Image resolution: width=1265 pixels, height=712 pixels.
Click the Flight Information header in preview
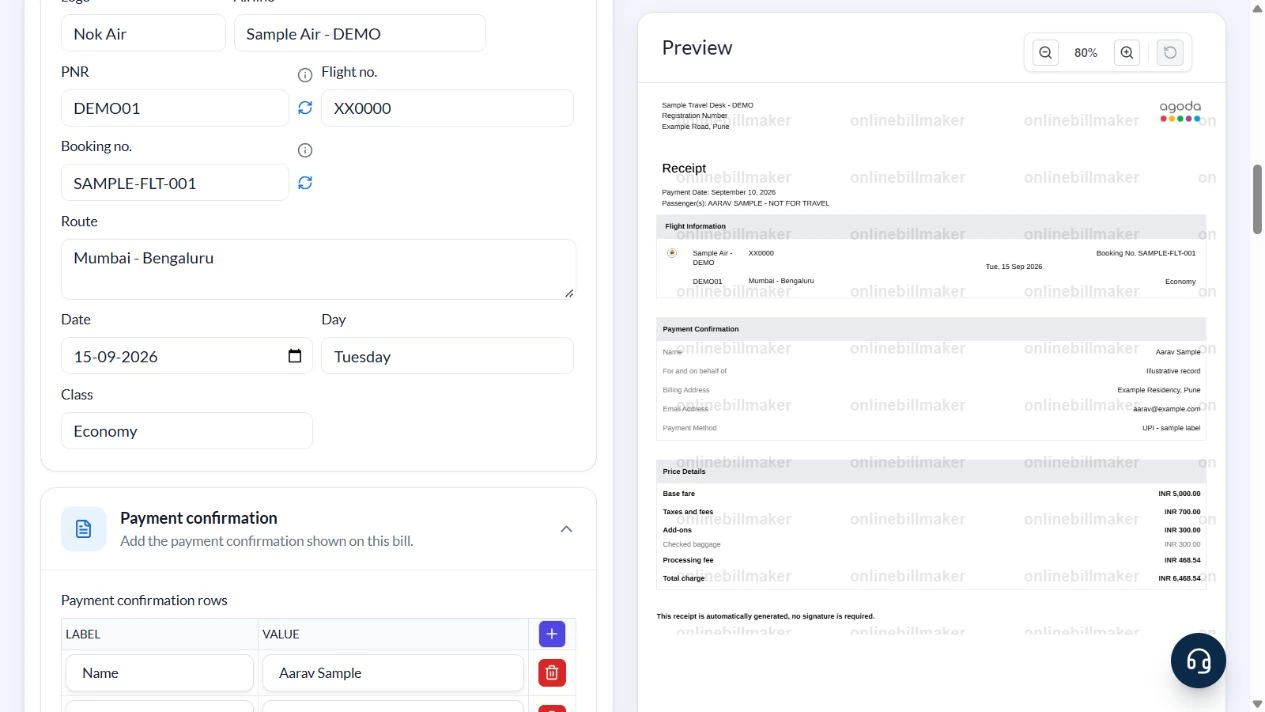695,226
